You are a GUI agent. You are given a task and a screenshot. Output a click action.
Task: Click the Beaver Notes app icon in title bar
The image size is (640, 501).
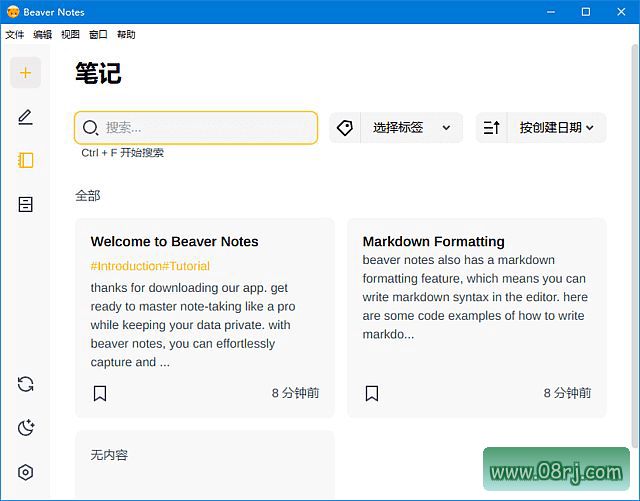[x=13, y=12]
